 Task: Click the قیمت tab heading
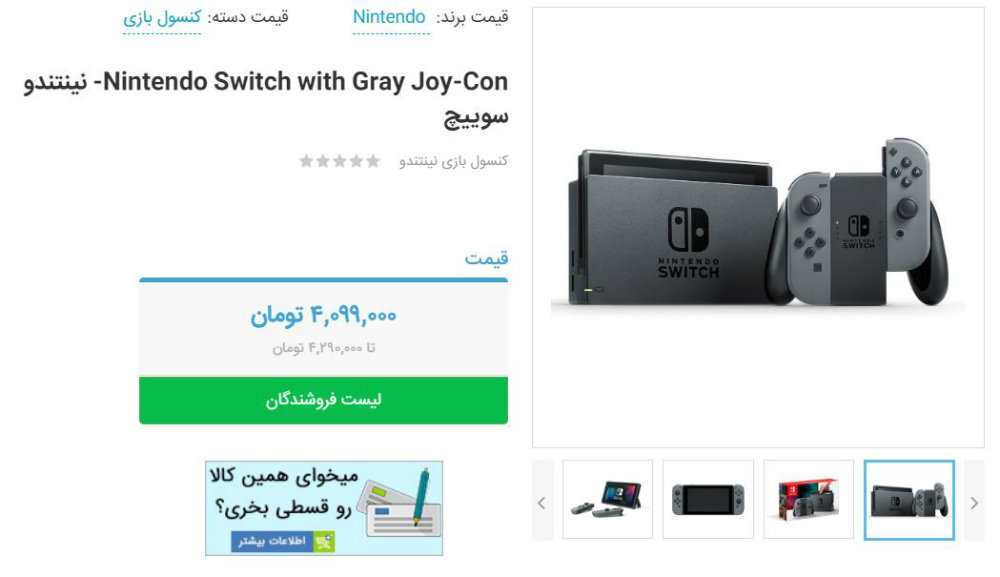click(486, 258)
